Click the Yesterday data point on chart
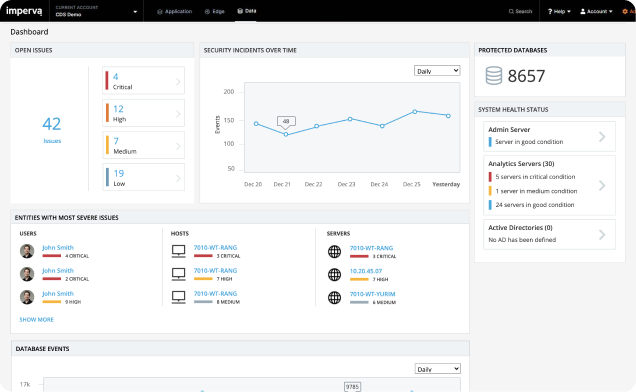This screenshot has width=636, height=392. point(448,116)
